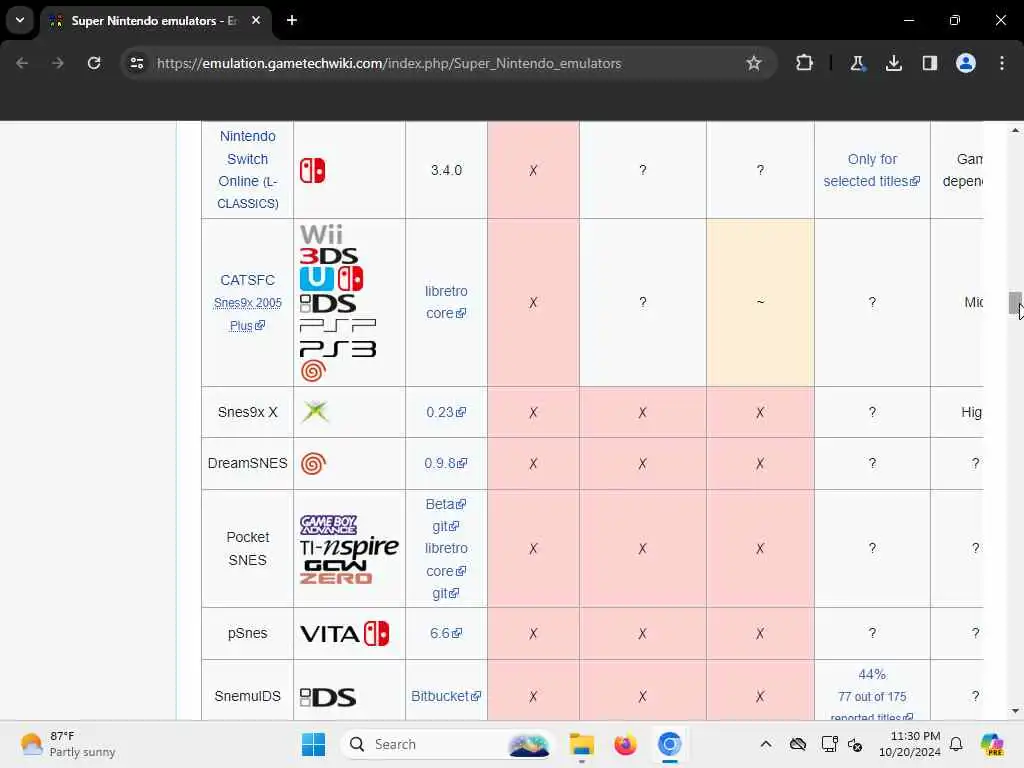Click the Wii logo in CATSFC row
The height and width of the screenshot is (768, 1024).
(x=321, y=234)
